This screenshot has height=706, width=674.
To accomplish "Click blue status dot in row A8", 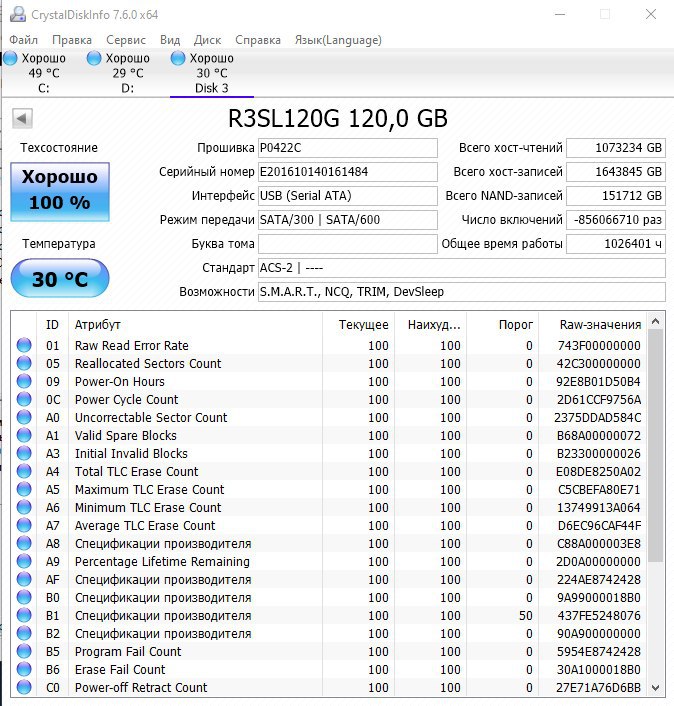I will click(x=24, y=543).
